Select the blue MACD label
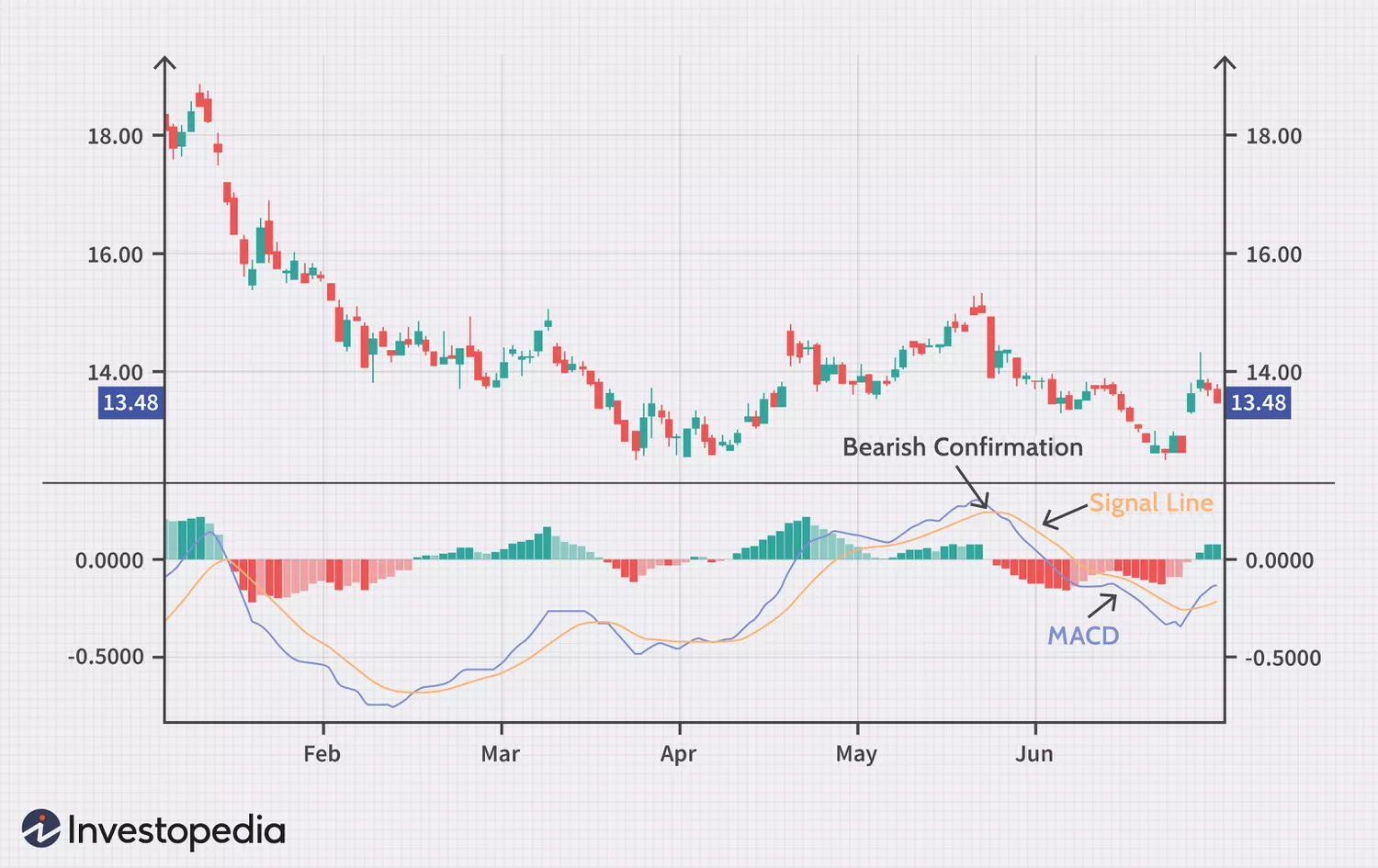The image size is (1378, 868). click(1083, 636)
